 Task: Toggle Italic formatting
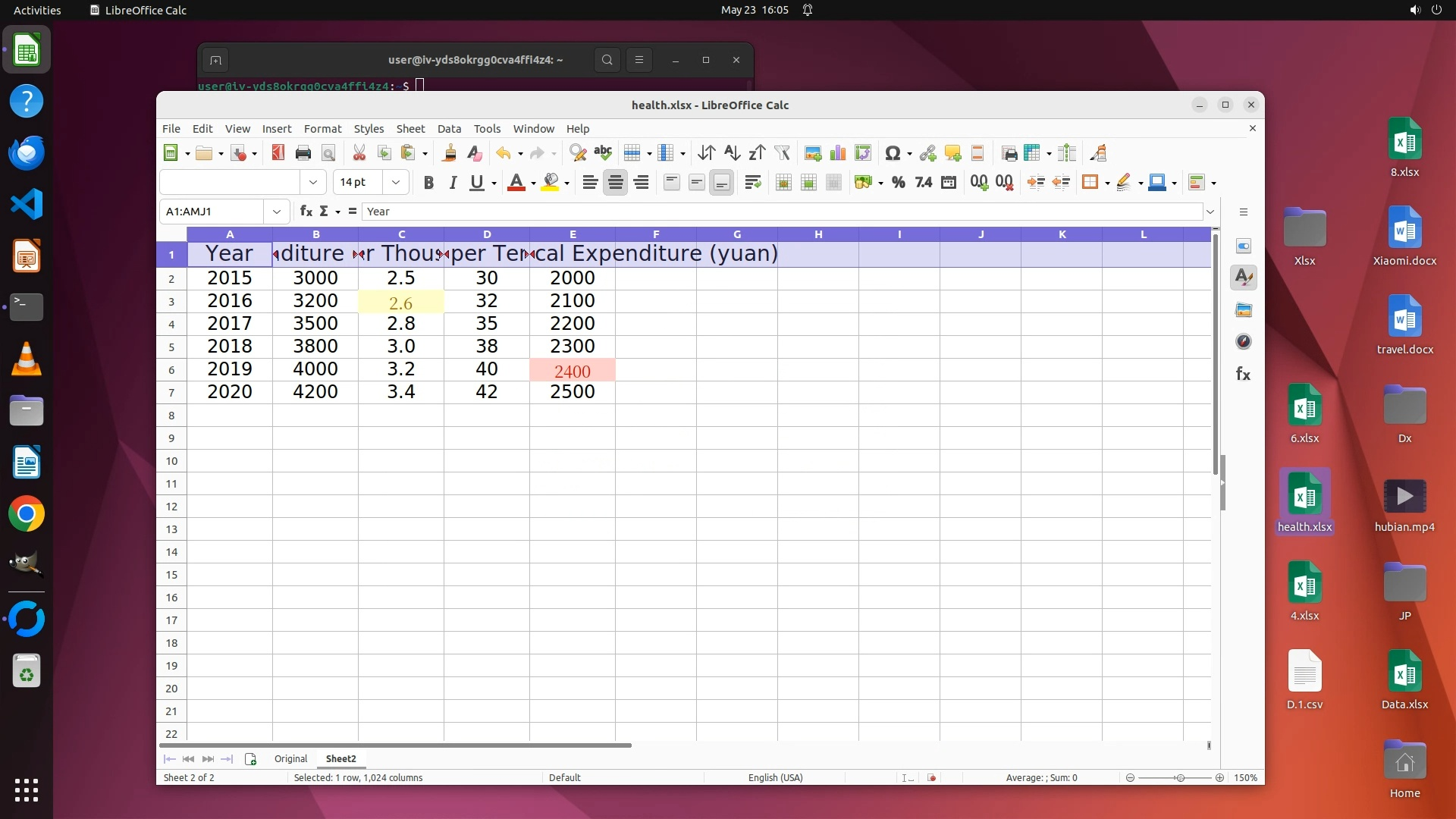453,183
